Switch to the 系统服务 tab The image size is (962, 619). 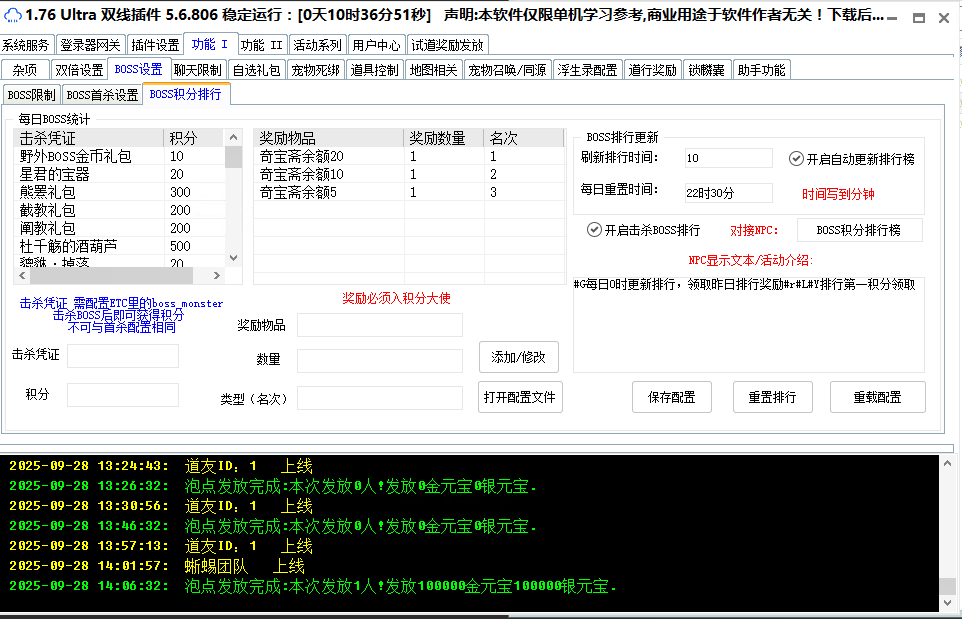(26, 45)
